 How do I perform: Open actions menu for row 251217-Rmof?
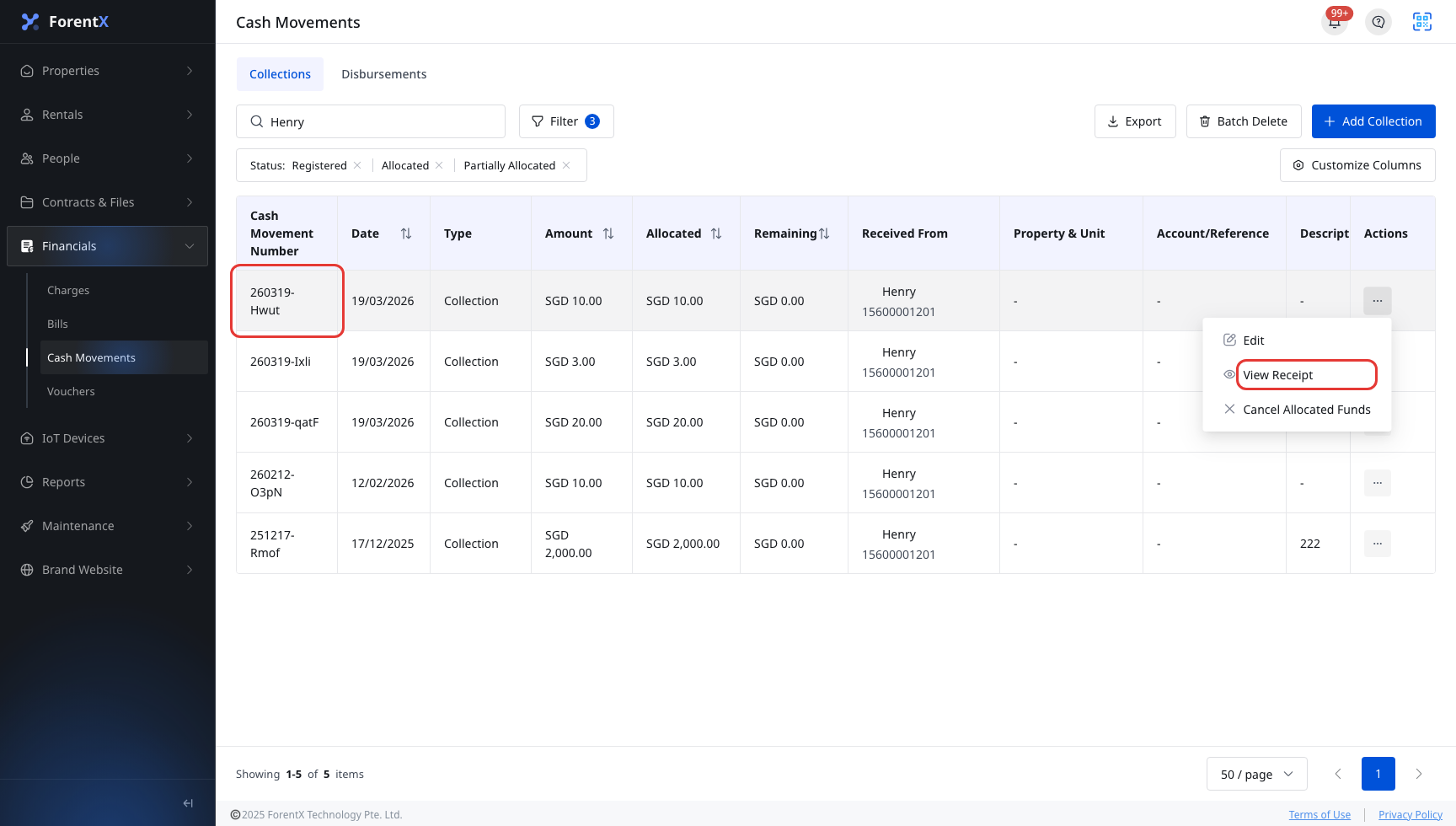(x=1378, y=544)
